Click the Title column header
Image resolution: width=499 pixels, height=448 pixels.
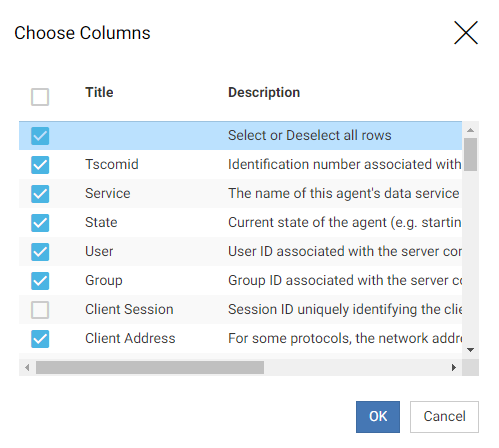pyautogui.click(x=99, y=92)
